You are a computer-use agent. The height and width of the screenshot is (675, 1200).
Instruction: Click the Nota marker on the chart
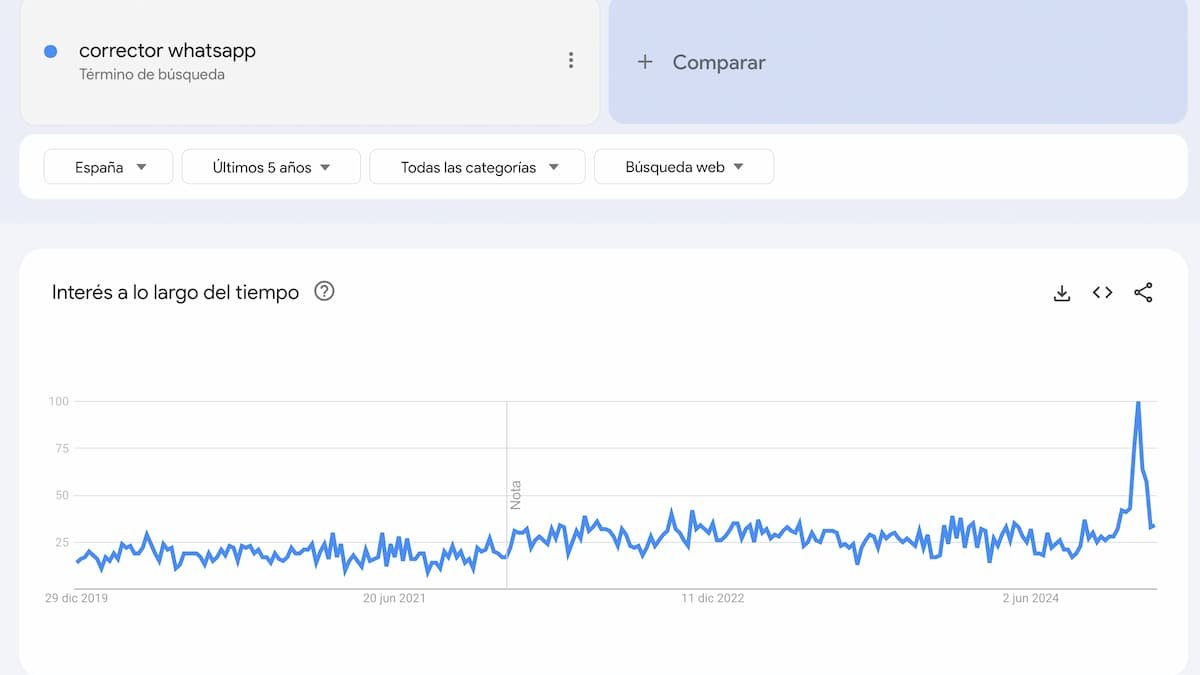[516, 495]
